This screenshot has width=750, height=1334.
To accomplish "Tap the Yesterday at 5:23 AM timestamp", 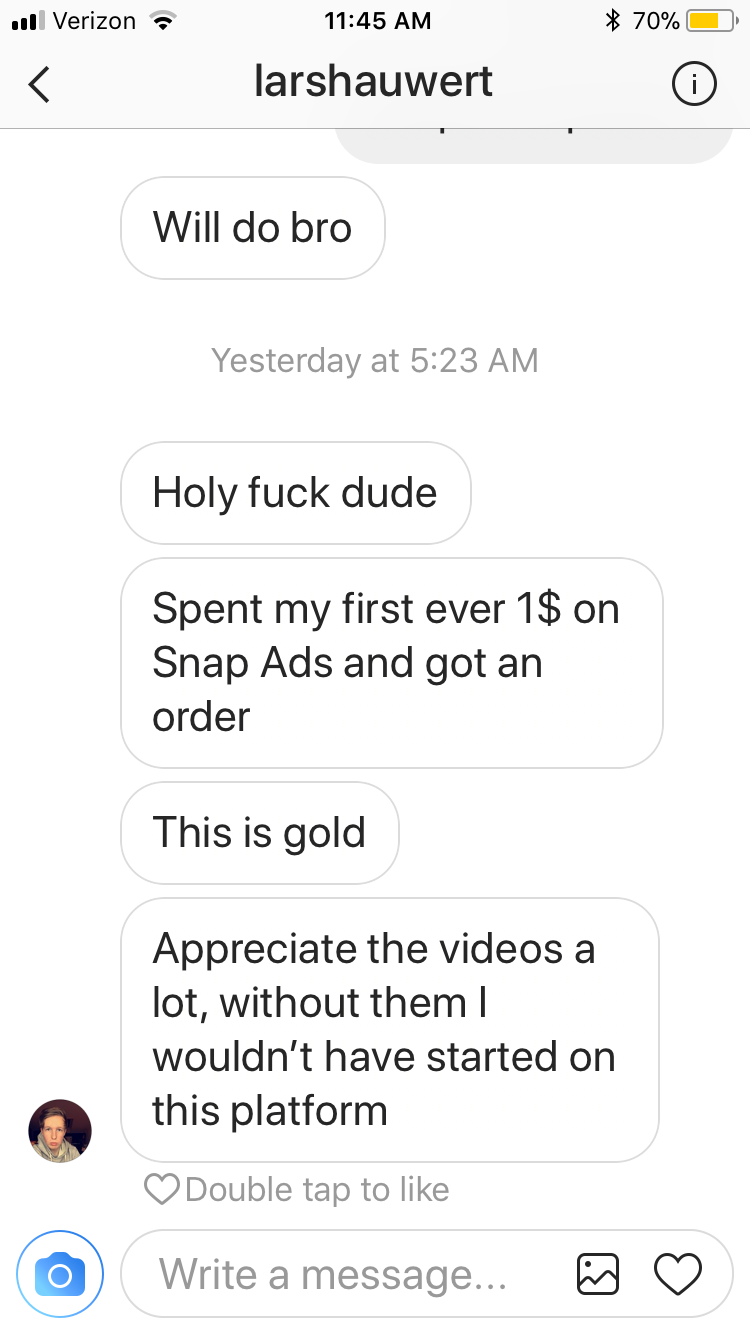I will (x=375, y=360).
